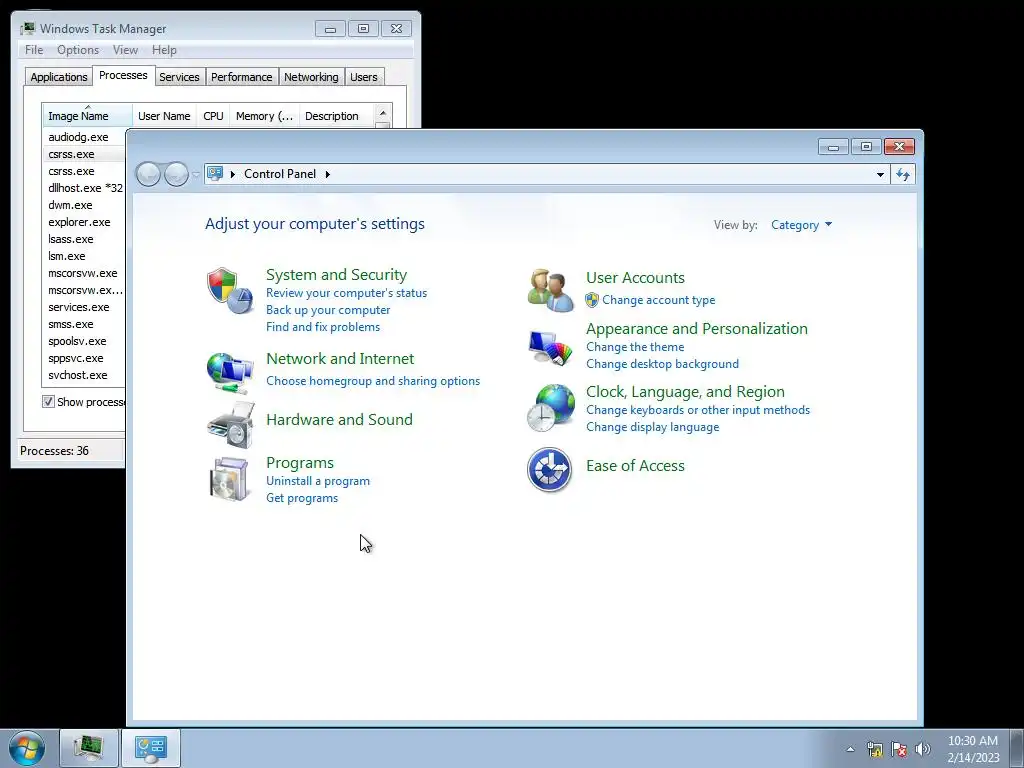Switch to the Services tab

(179, 77)
